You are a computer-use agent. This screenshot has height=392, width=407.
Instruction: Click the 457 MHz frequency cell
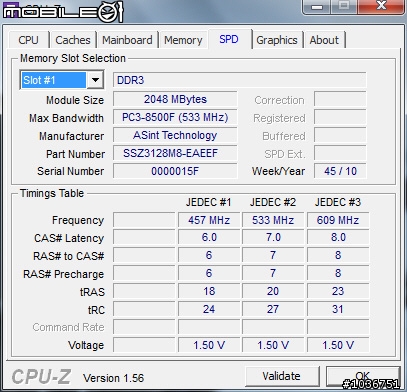click(209, 220)
